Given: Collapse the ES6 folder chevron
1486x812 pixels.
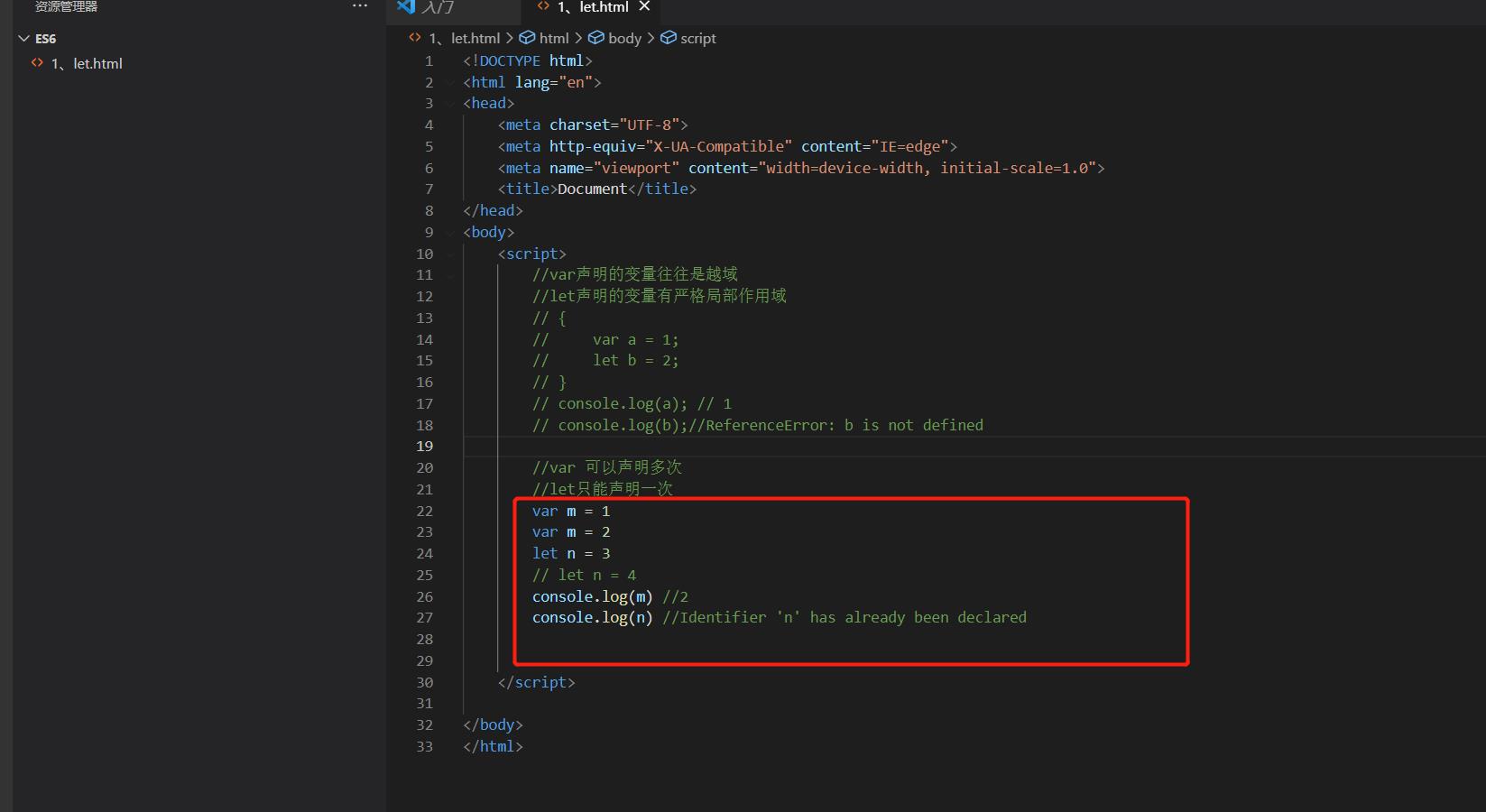Looking at the screenshot, I should [x=23, y=39].
